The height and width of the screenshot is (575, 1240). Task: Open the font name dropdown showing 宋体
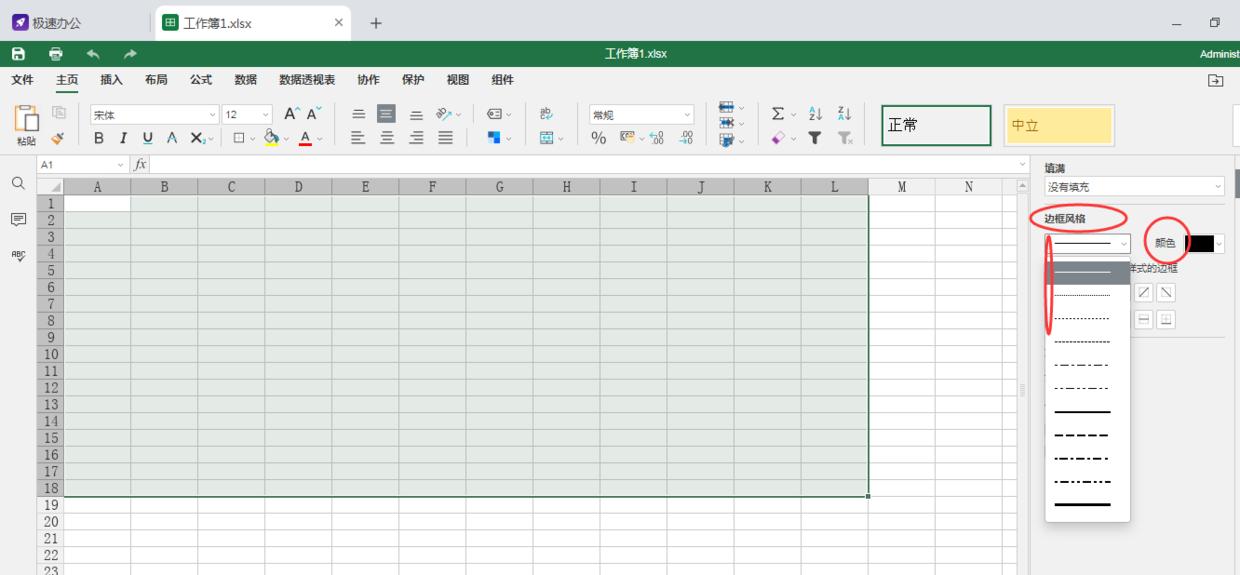(x=154, y=115)
